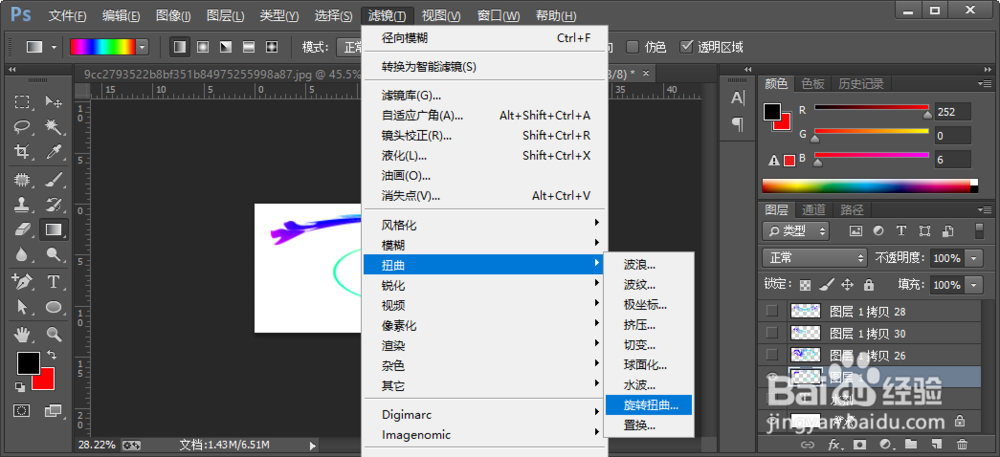Toggle the layer filter switch

(x=980, y=230)
